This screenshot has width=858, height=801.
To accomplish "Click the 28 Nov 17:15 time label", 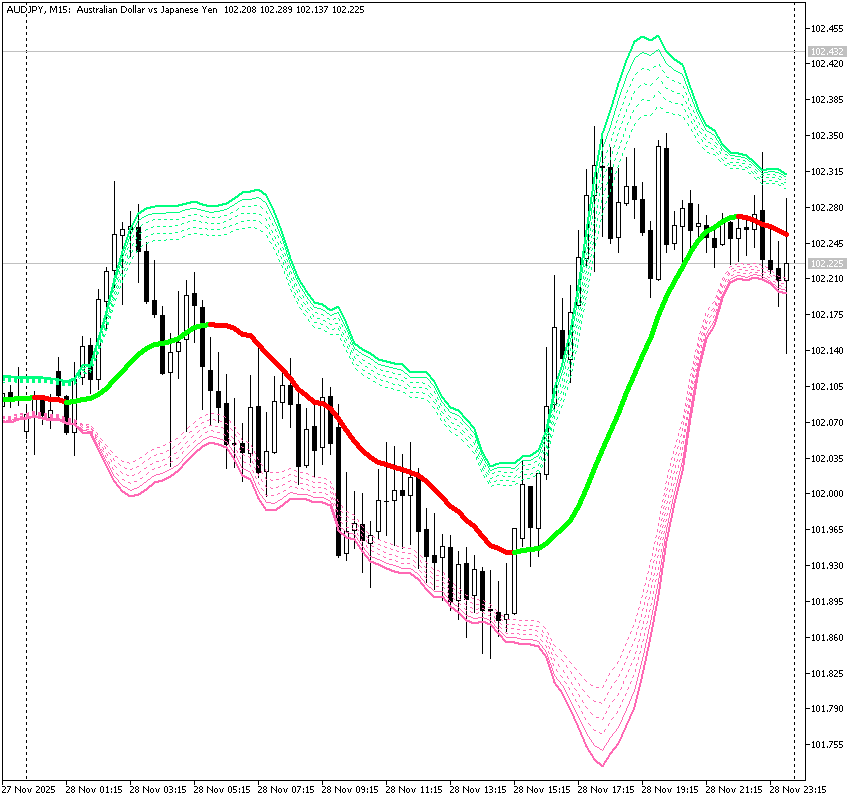I will [x=606, y=790].
